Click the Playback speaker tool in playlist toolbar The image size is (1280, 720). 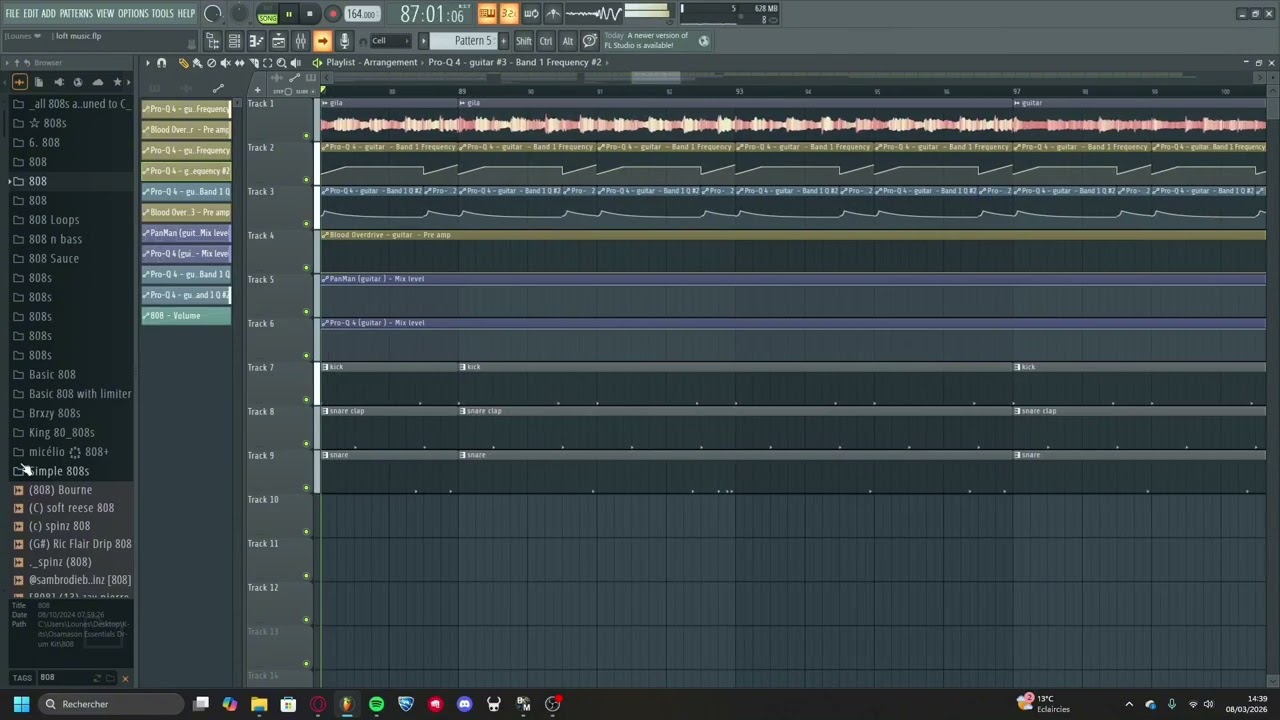click(x=295, y=63)
